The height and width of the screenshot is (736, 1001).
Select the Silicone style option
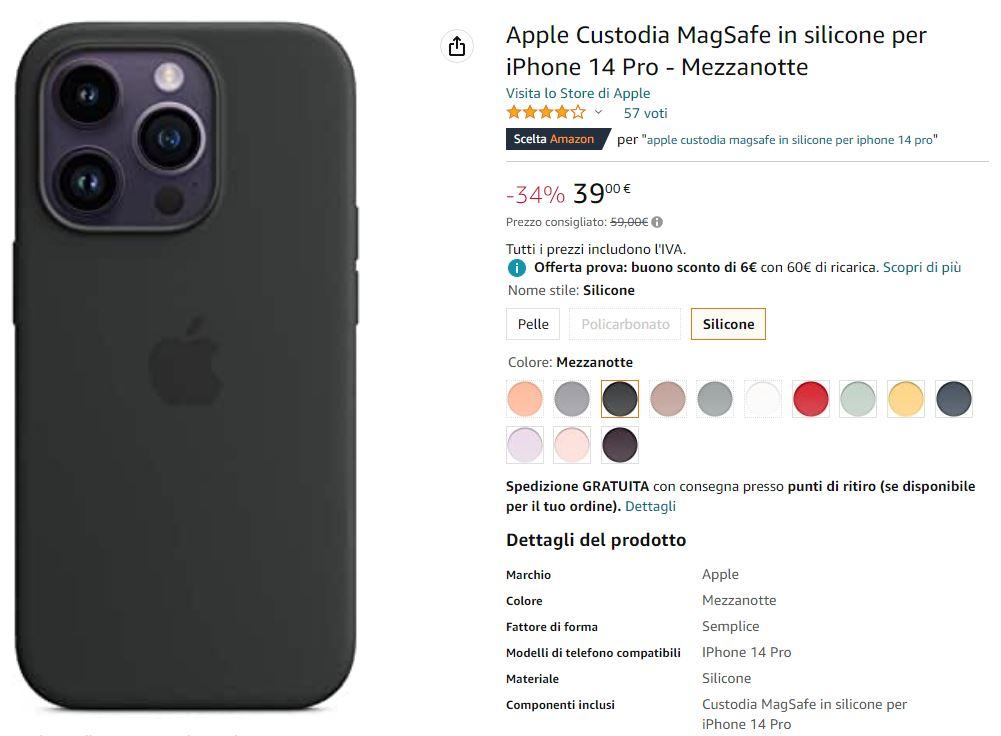tap(728, 324)
